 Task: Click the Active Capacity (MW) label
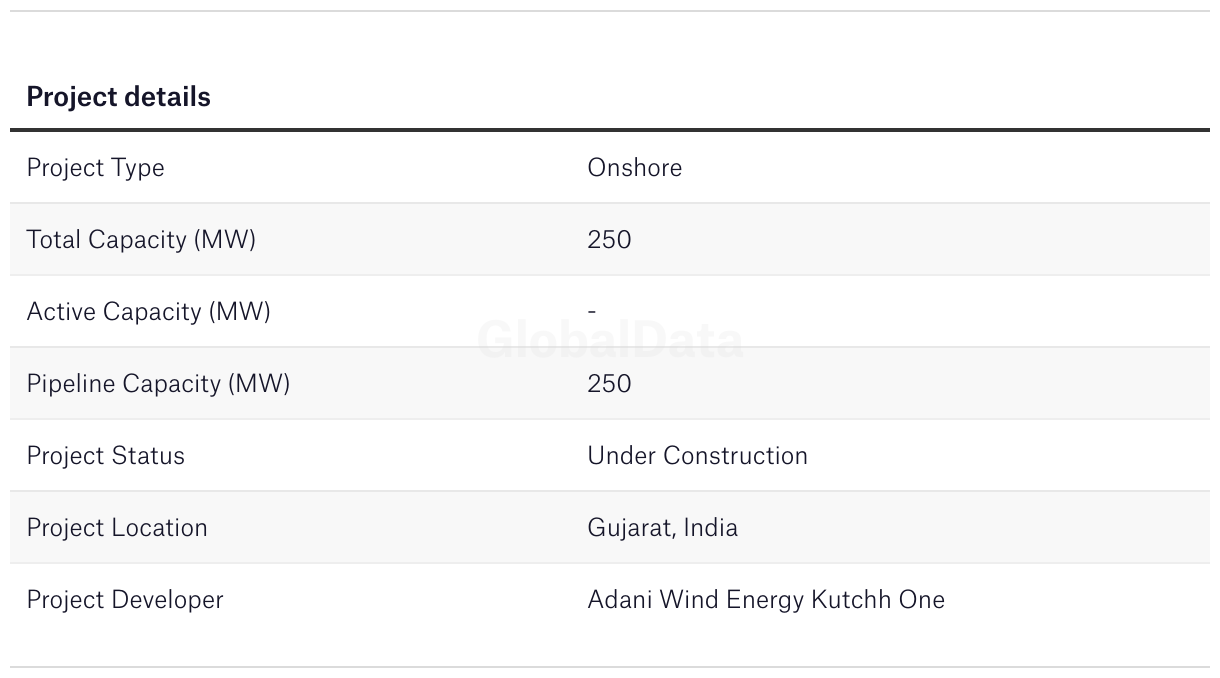coord(148,312)
